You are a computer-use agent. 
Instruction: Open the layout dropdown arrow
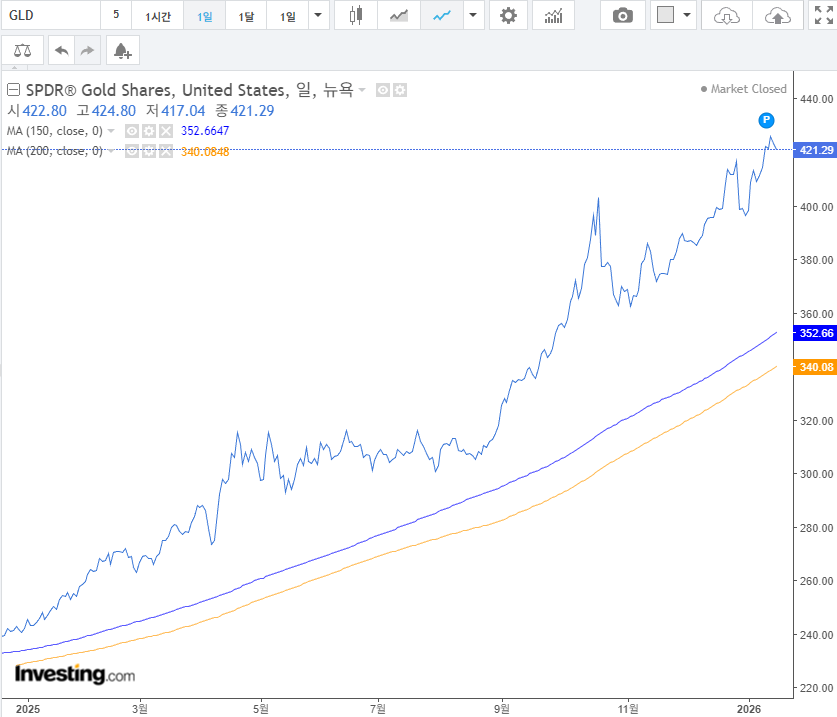(687, 15)
